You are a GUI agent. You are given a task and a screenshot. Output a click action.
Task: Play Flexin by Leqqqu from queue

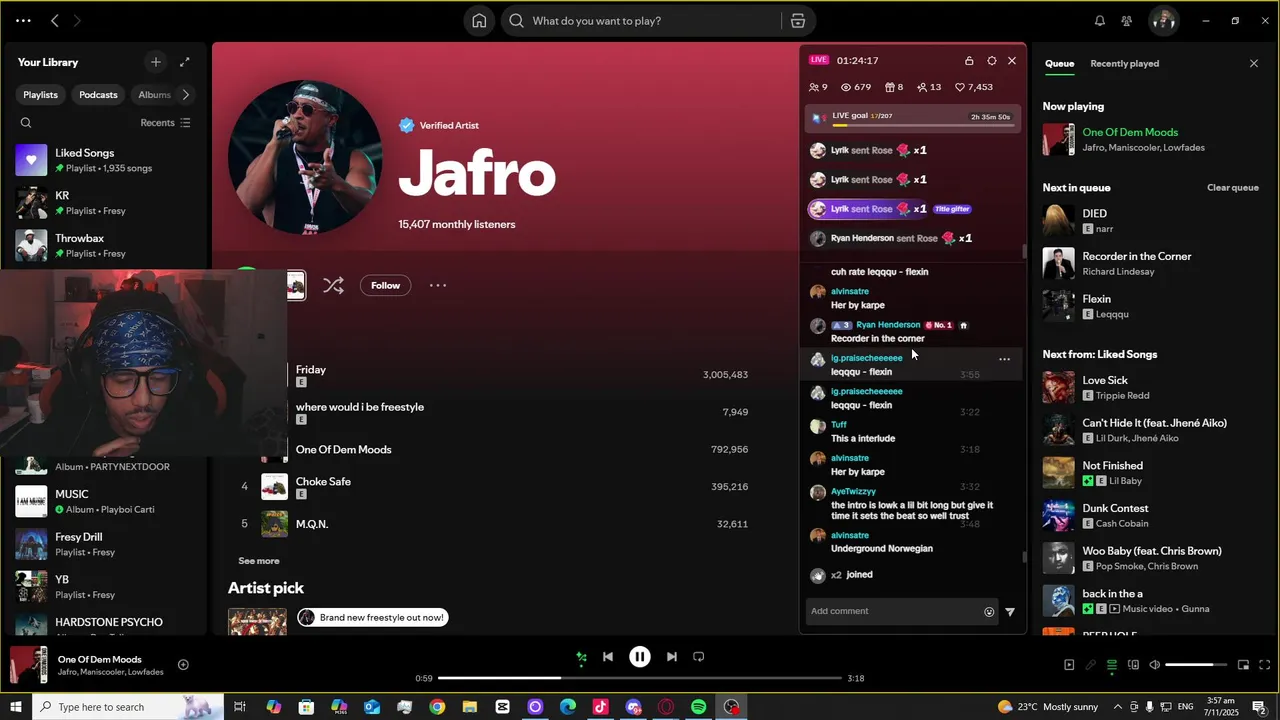point(1151,306)
